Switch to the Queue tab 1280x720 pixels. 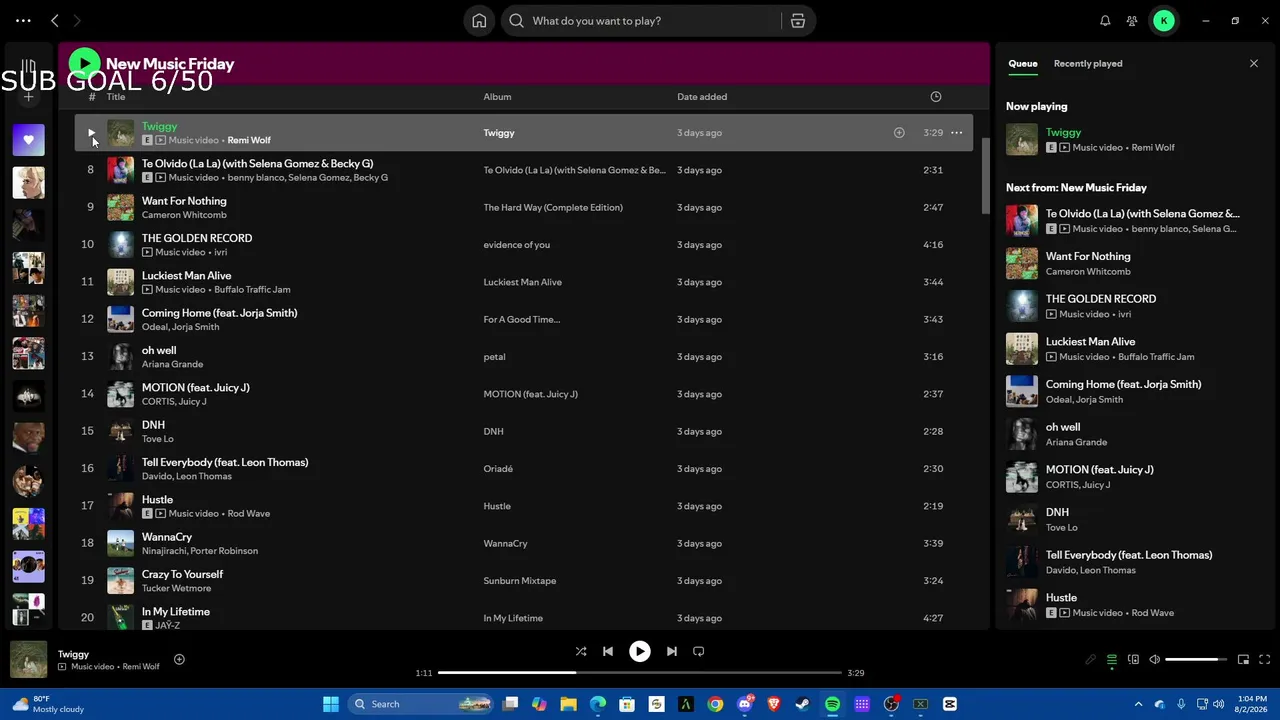tap(1023, 64)
